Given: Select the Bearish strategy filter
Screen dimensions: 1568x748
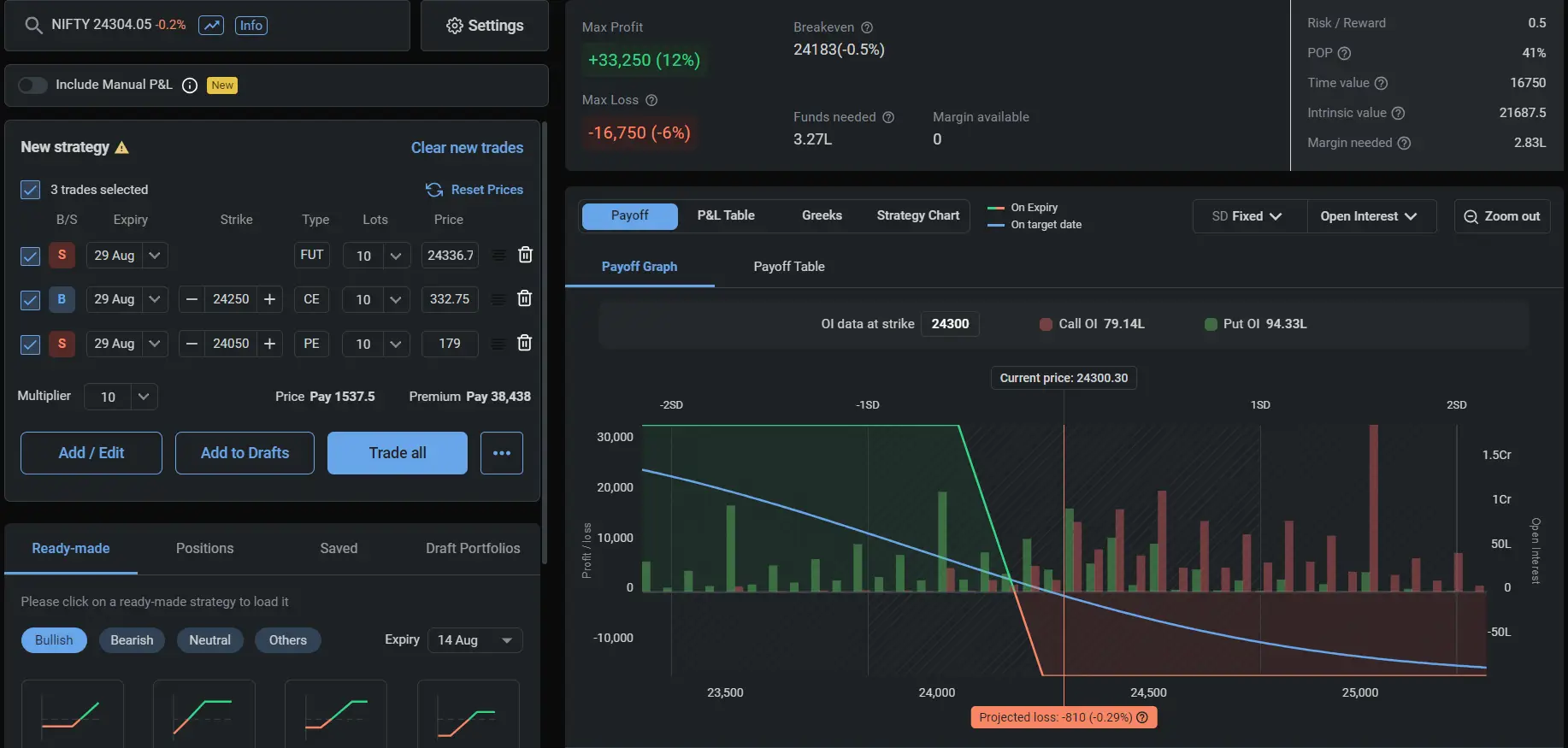Looking at the screenshot, I should (132, 640).
